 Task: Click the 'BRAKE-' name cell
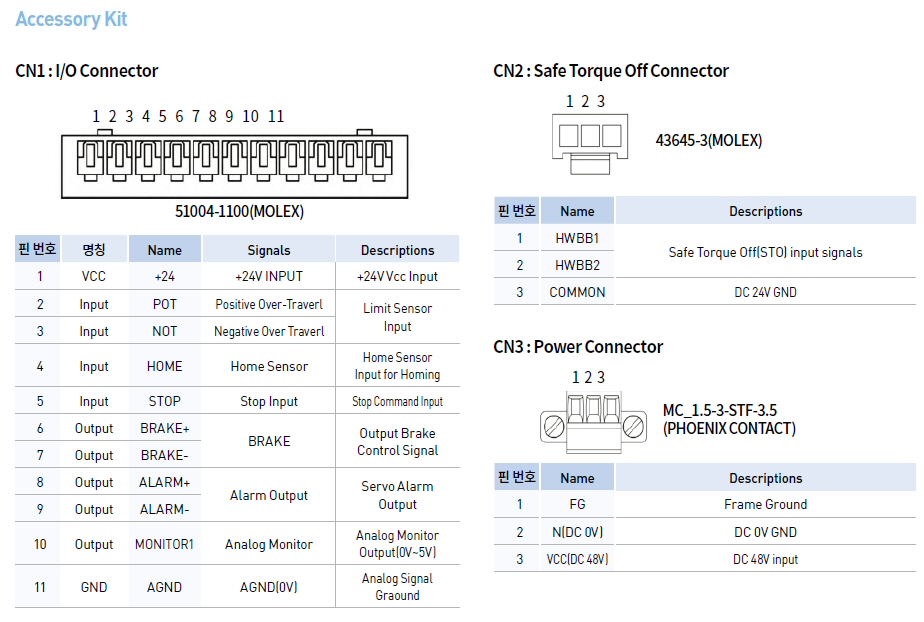(x=164, y=455)
